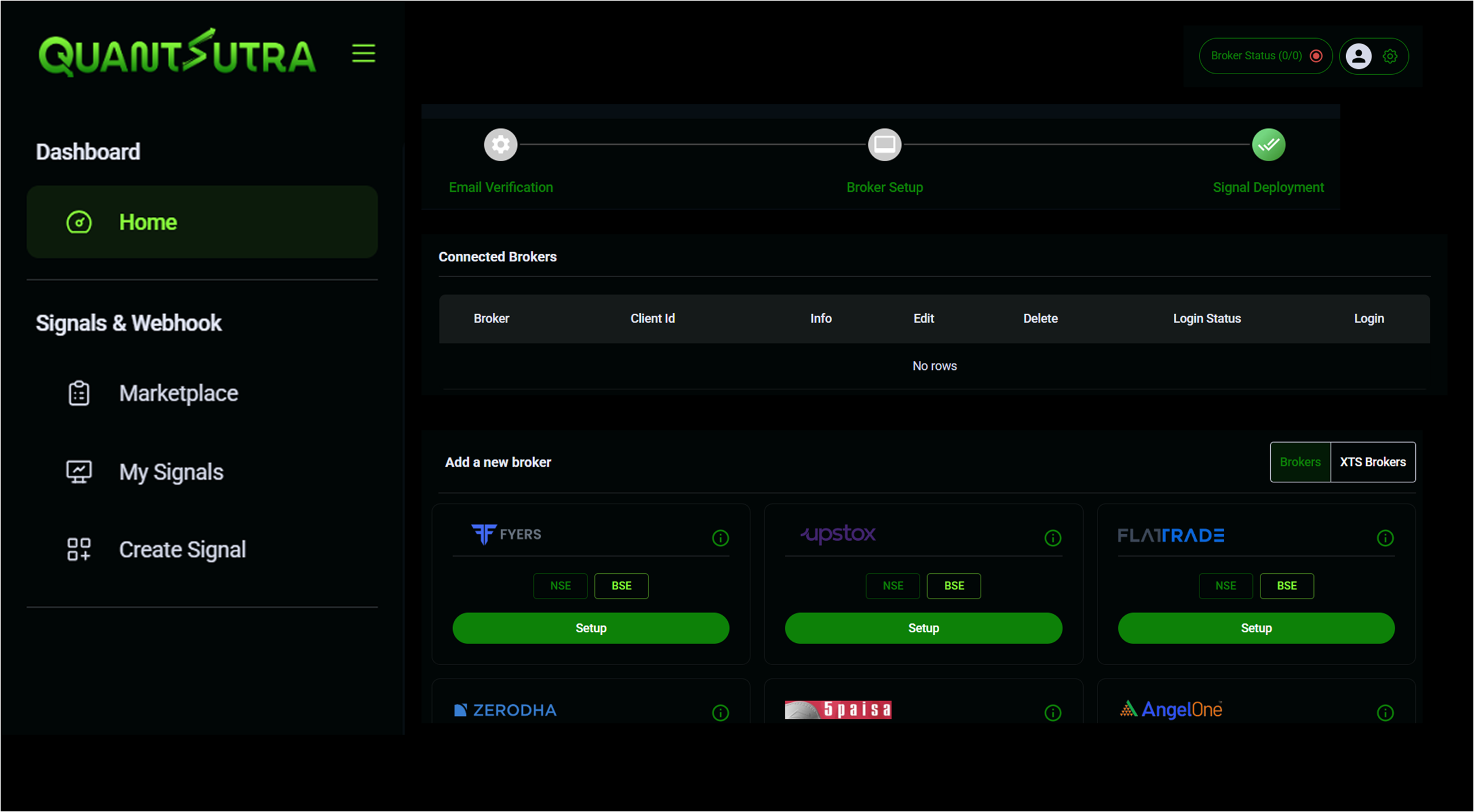Click the 'Signals & Webhook' section heading
The height and width of the screenshot is (812, 1474).
[x=128, y=323]
